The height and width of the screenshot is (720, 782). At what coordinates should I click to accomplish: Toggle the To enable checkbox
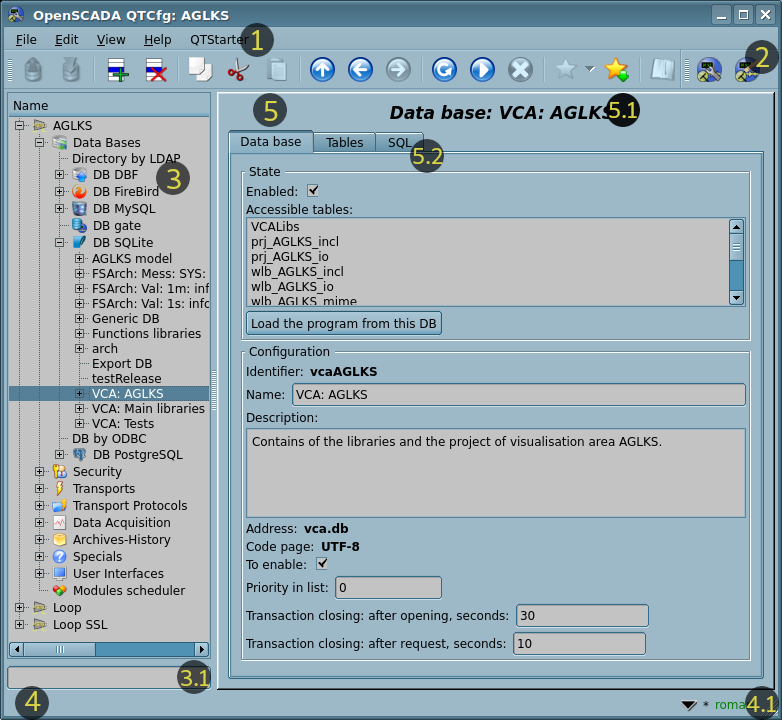[x=322, y=564]
